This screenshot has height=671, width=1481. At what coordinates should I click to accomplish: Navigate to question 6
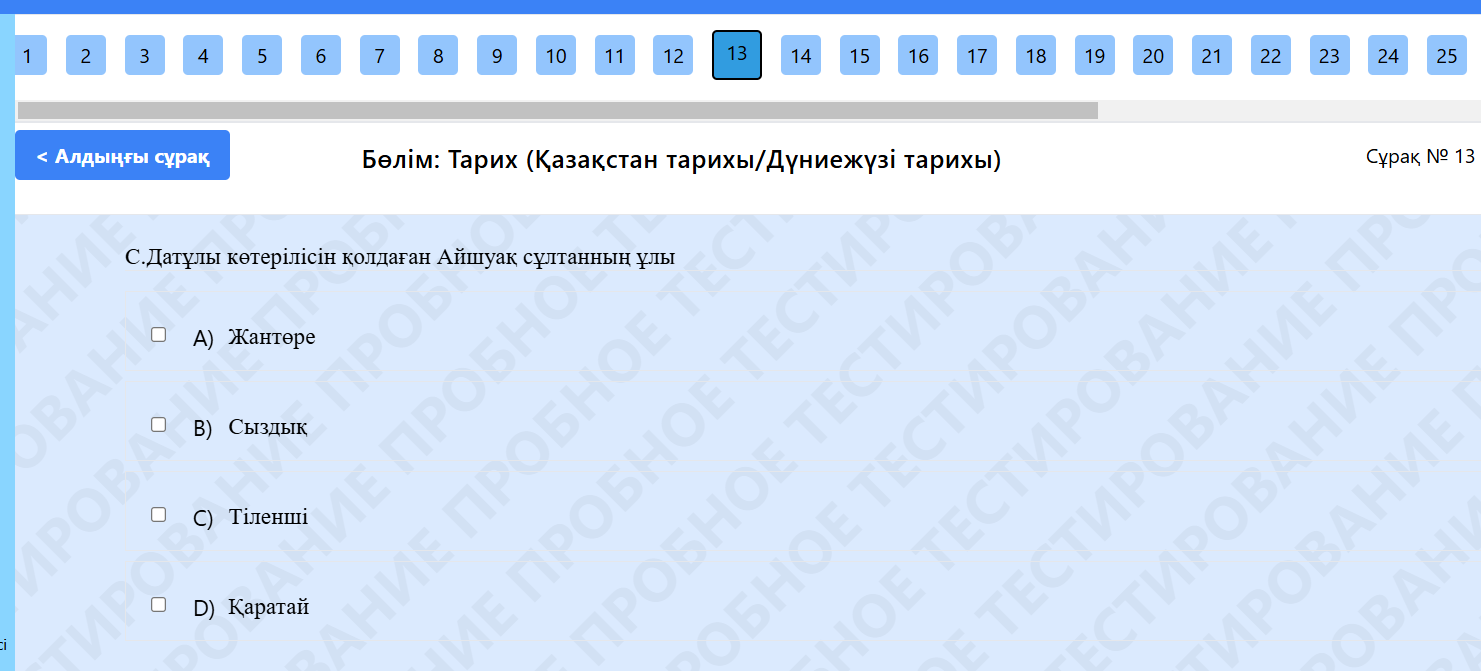tap(321, 55)
